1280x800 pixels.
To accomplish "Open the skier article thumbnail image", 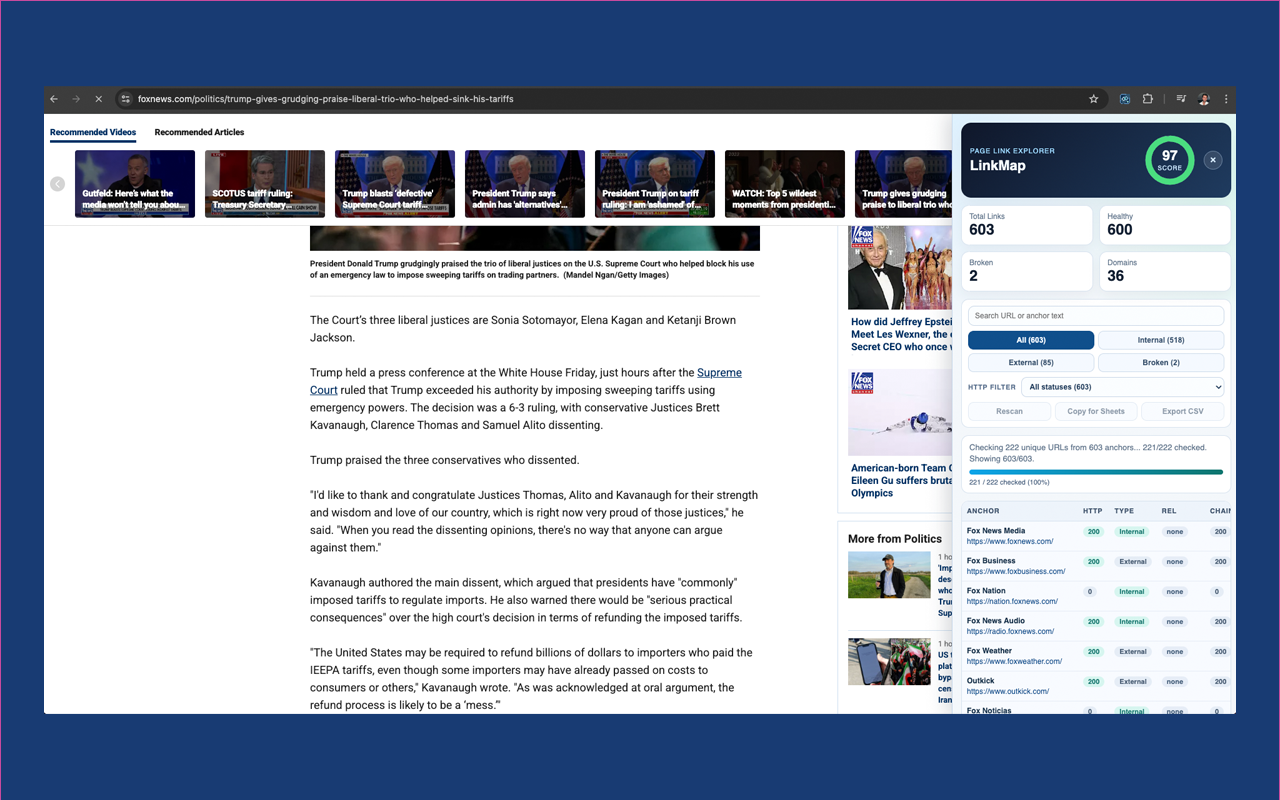I will click(900, 413).
